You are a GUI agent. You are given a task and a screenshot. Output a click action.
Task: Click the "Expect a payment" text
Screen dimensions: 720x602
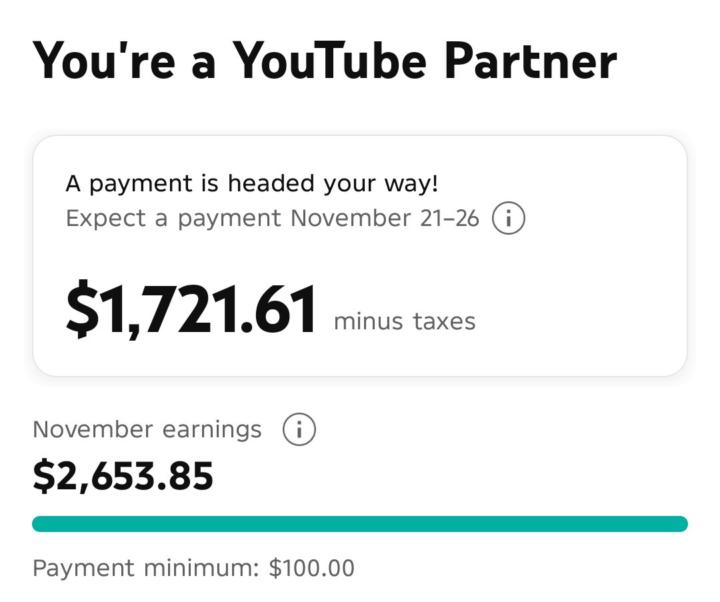(x=174, y=219)
